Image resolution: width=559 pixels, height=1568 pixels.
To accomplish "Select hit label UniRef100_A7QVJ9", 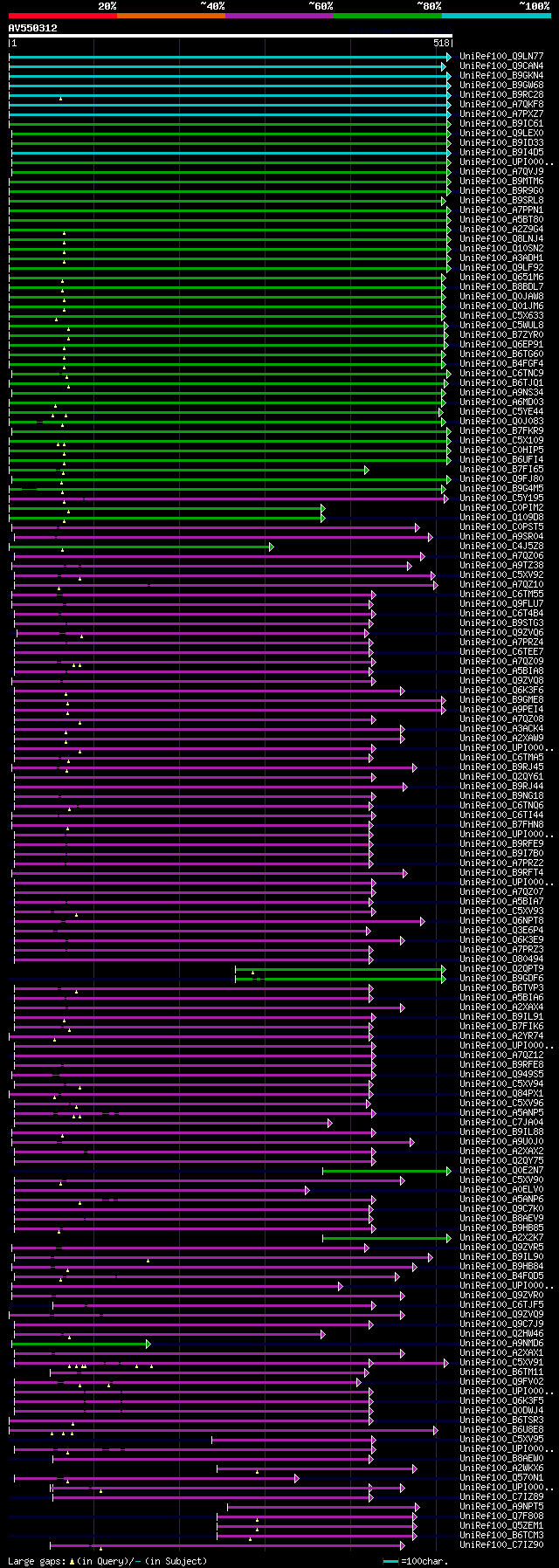I will coord(501,171).
